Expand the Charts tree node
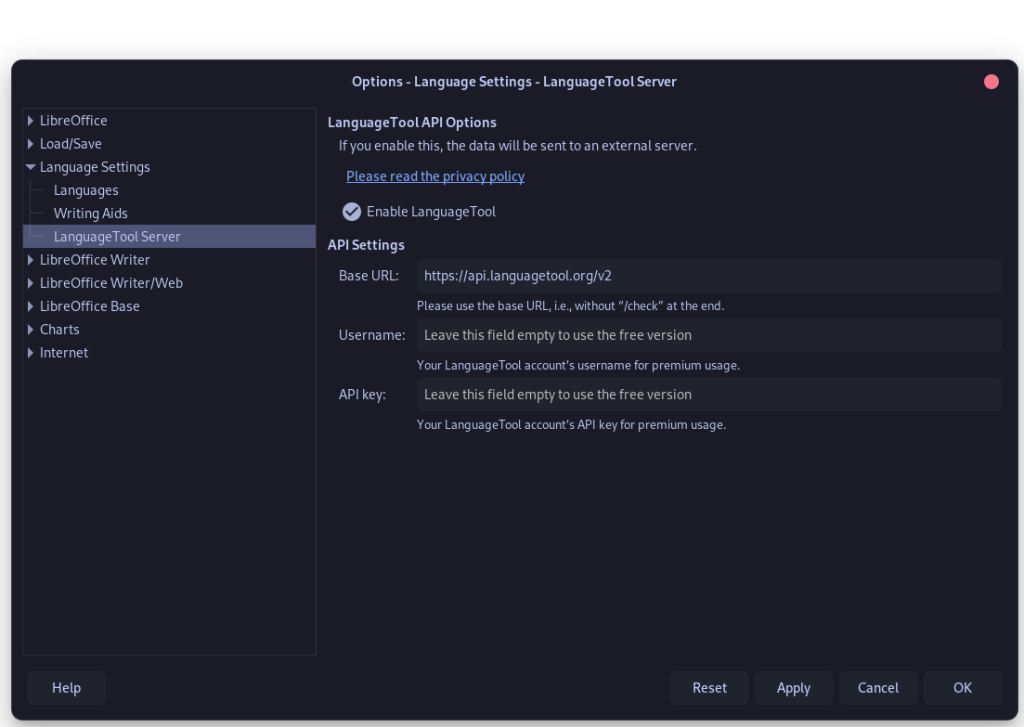Screen dimensions: 1024x727 [x=31, y=329]
